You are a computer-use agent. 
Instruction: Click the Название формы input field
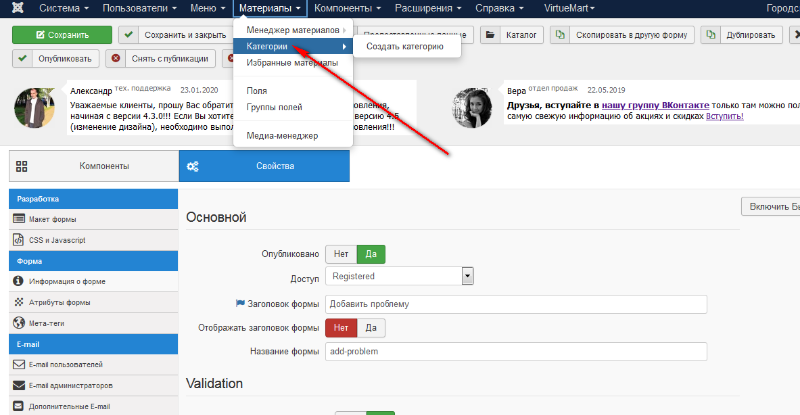(516, 352)
